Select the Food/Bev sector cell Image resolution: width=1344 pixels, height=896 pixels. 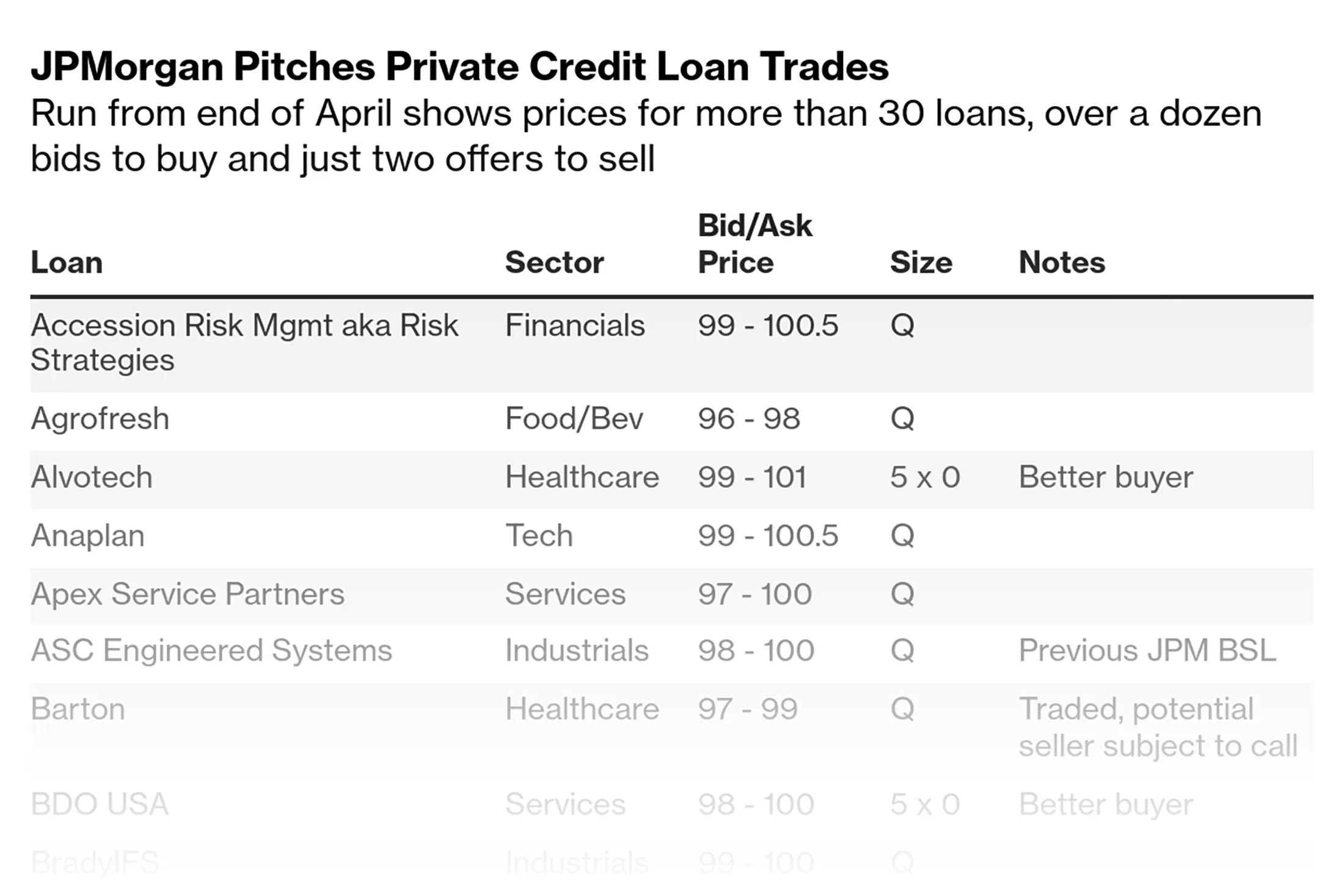574,419
